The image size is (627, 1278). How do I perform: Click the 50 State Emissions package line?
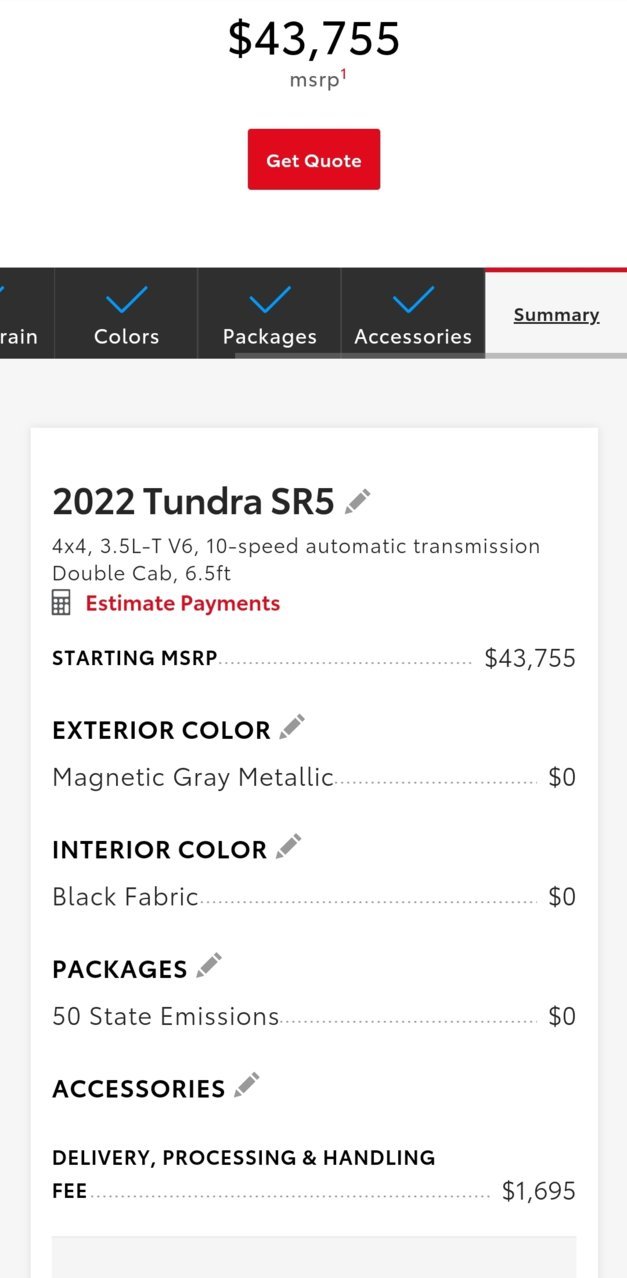point(314,1016)
